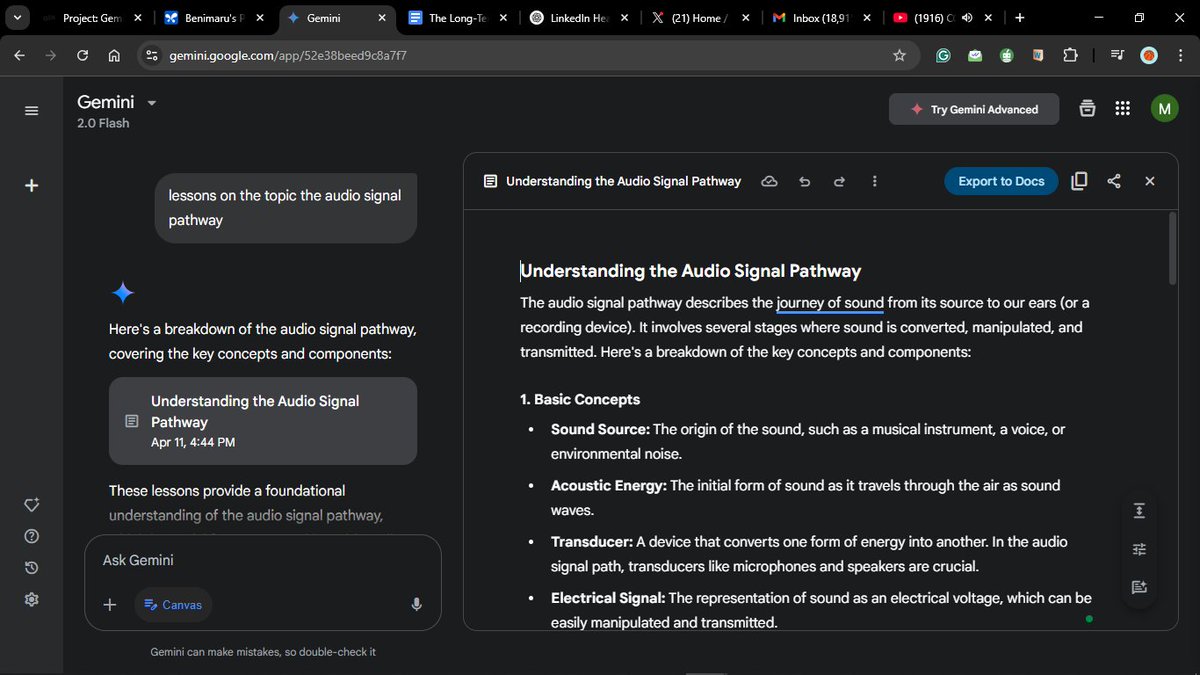The image size is (1200, 675).
Task: Open the Google account avatar M
Action: (1164, 109)
